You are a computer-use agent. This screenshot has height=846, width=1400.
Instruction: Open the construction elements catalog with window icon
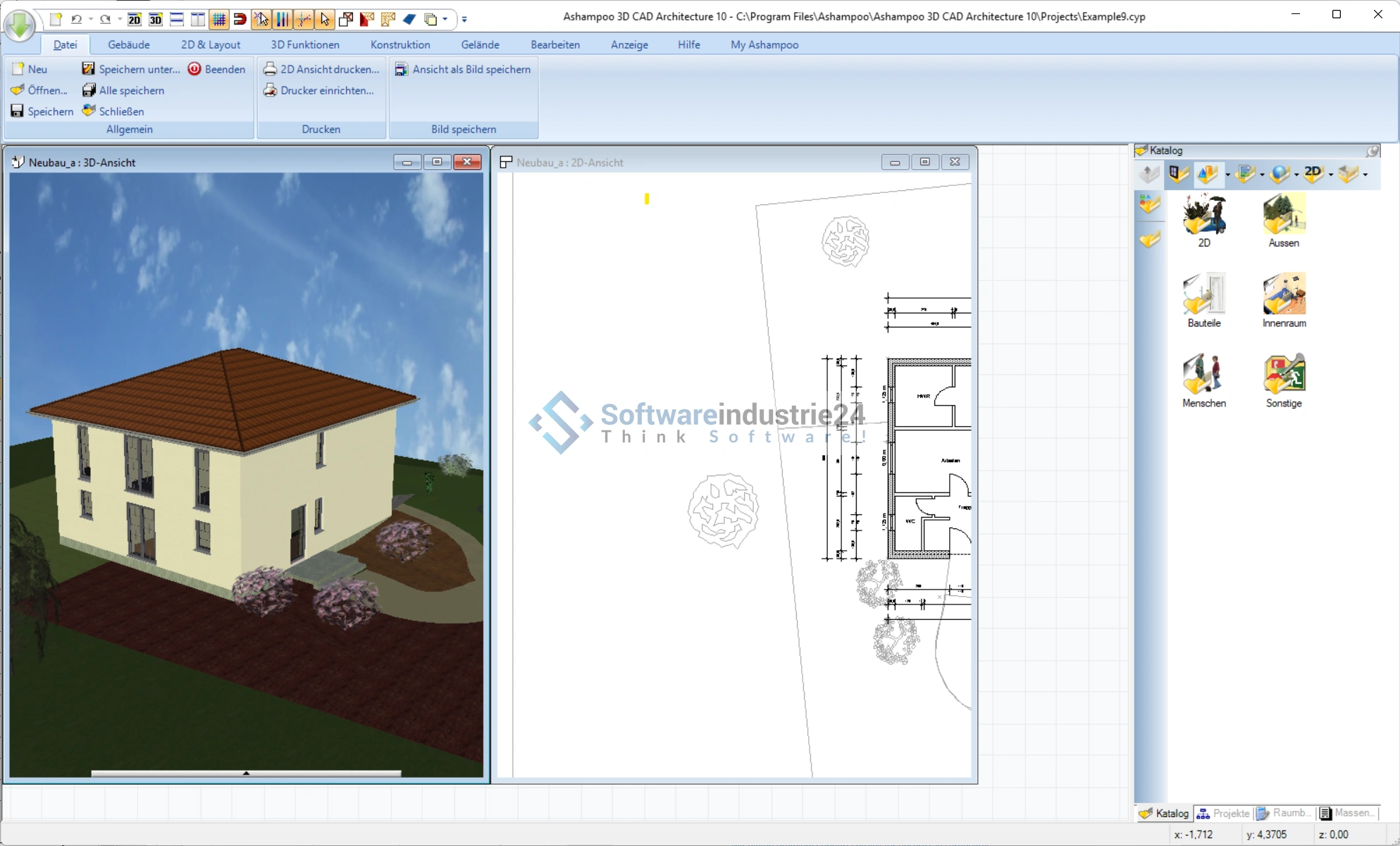[x=1178, y=174]
